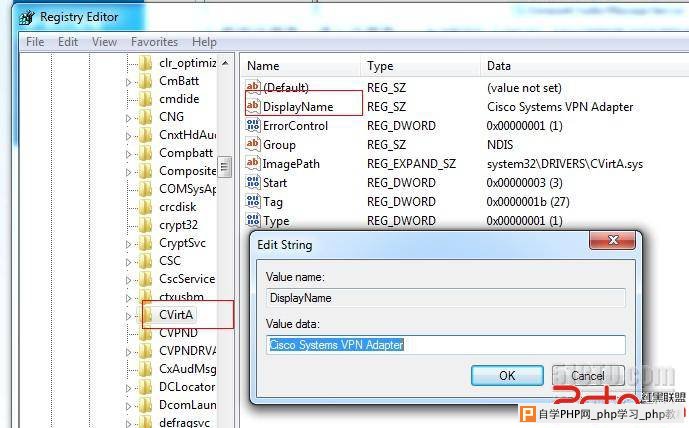Click the string icon beside DisplayName
This screenshot has height=428, width=689.
click(253, 106)
